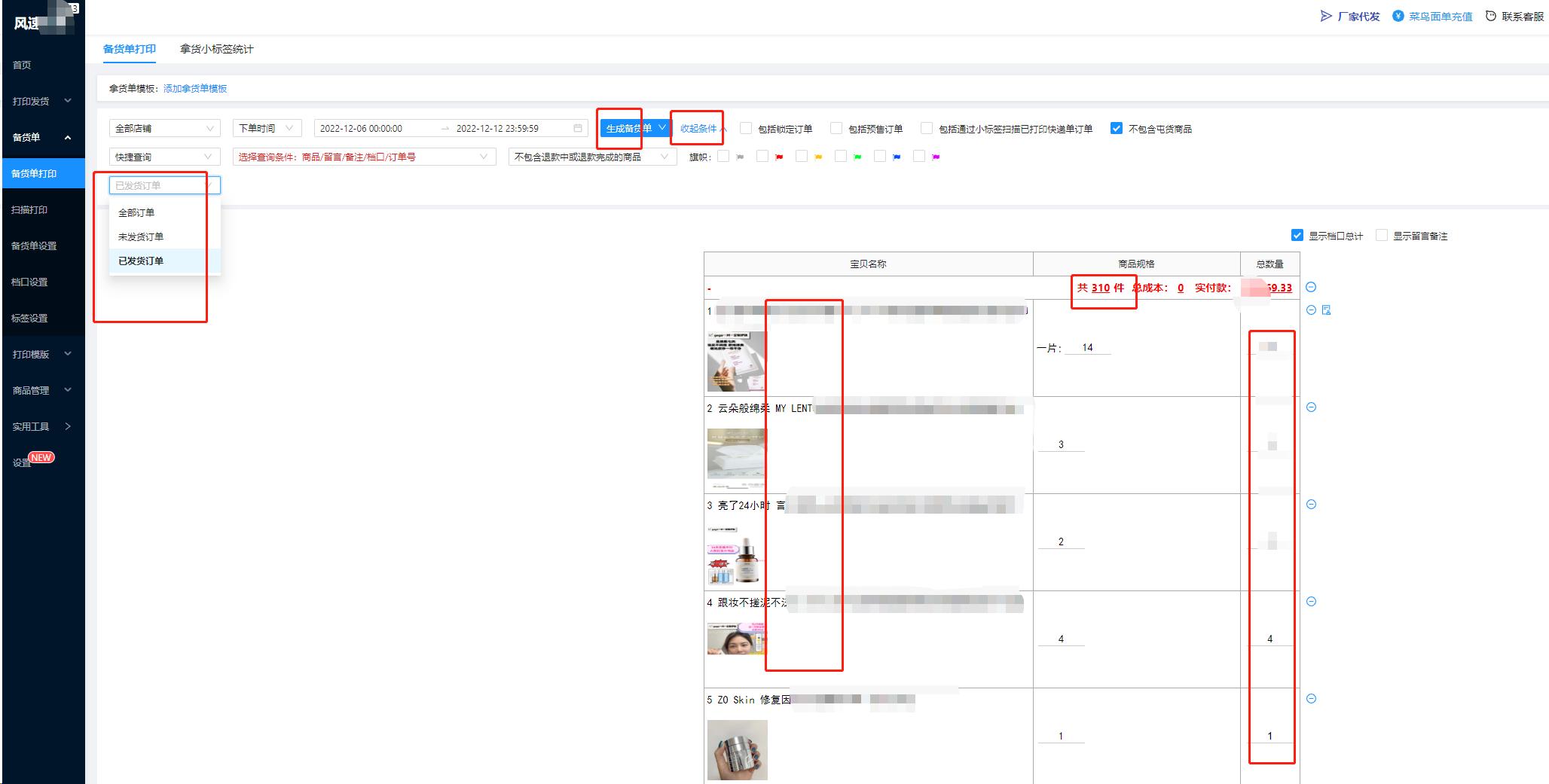The image size is (1549, 784).
Task: Click the 菜鸟面单充值 yen icon
Action: pyautogui.click(x=1398, y=16)
